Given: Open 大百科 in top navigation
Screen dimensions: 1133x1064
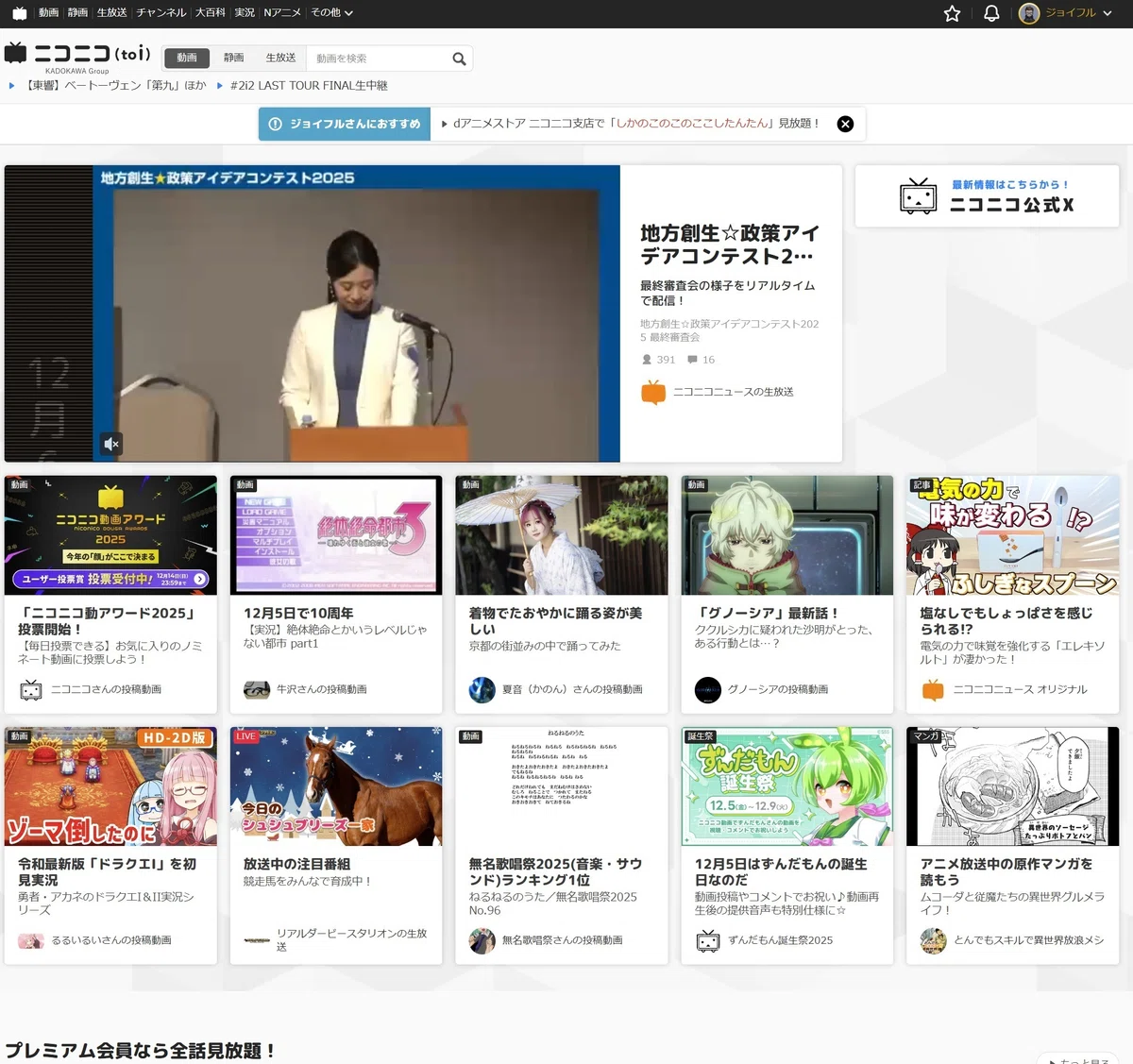Looking at the screenshot, I should point(211,13).
